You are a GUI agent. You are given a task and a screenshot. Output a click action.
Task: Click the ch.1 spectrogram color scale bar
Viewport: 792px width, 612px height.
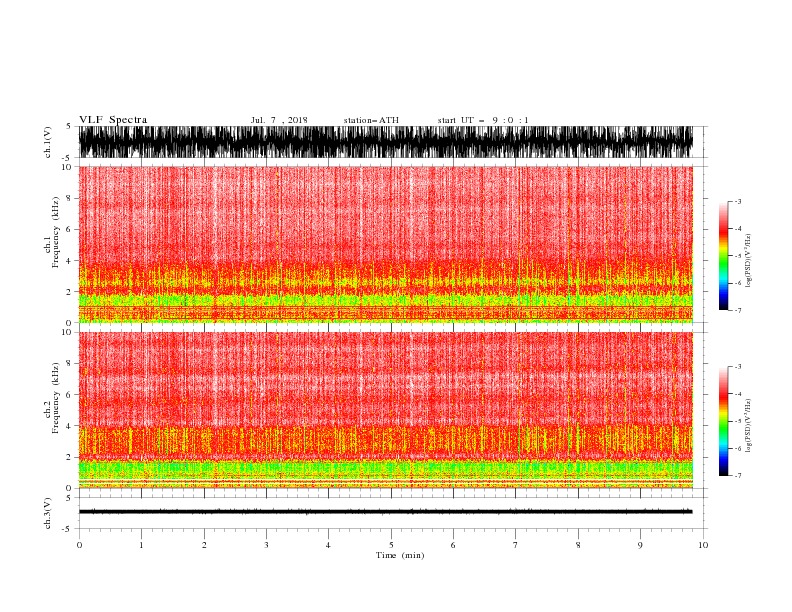723,256
